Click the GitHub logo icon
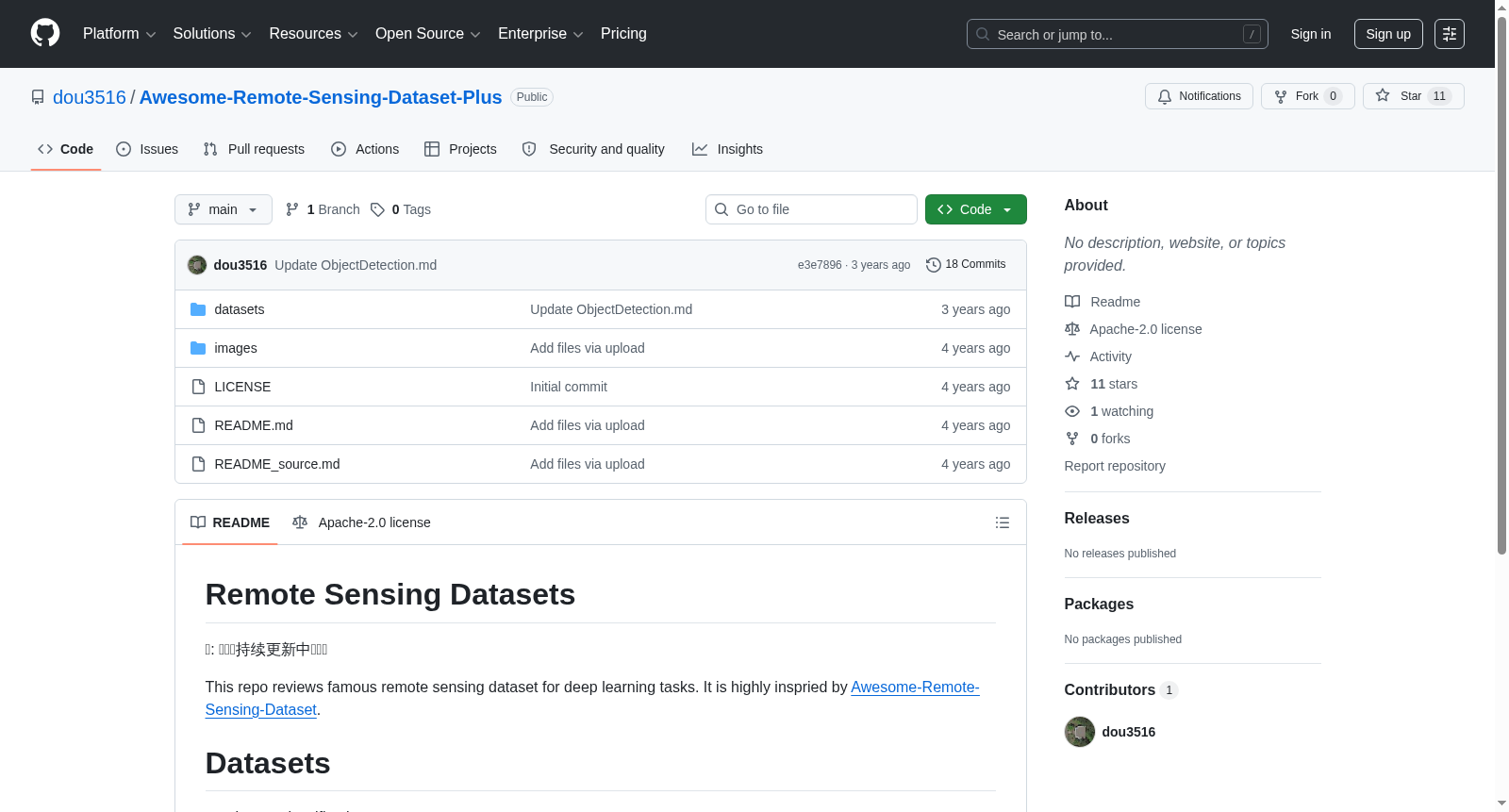 45,33
